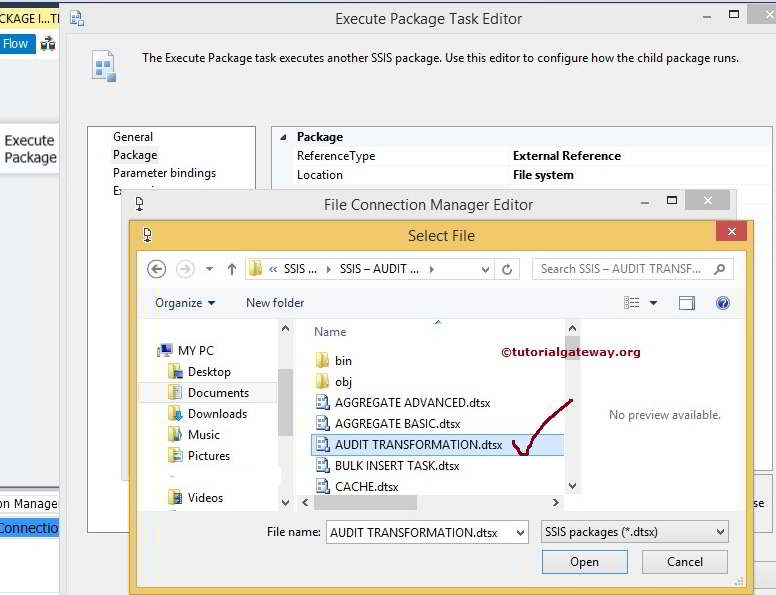Select Parameter bindings in left list
The width and height of the screenshot is (776, 595).
pyautogui.click(x=164, y=173)
